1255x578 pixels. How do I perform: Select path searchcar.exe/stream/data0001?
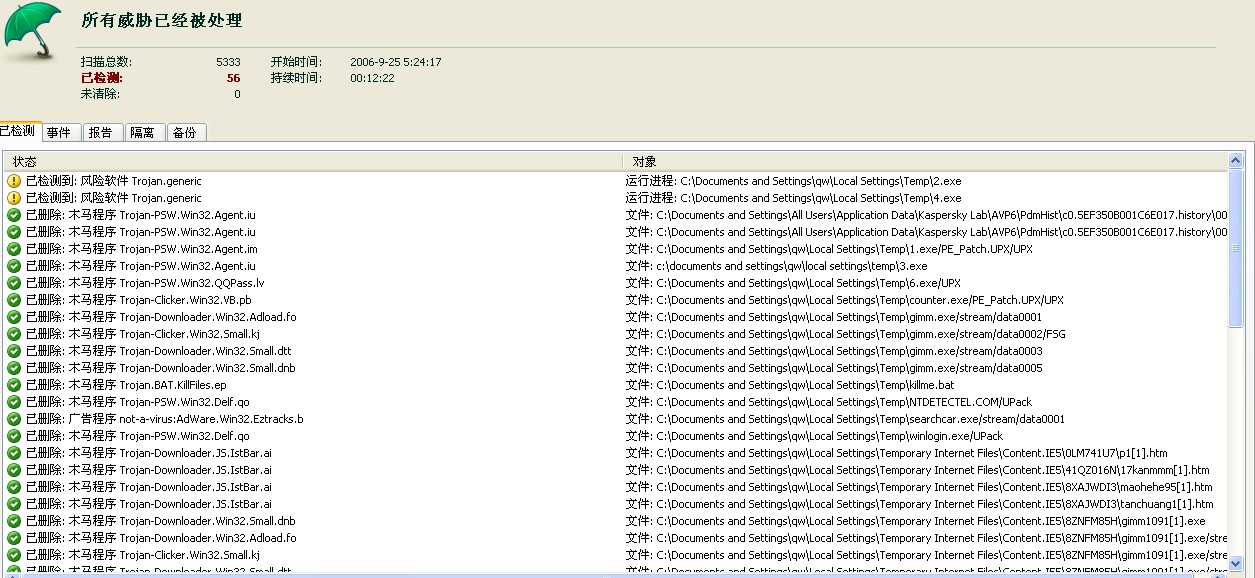click(x=845, y=419)
